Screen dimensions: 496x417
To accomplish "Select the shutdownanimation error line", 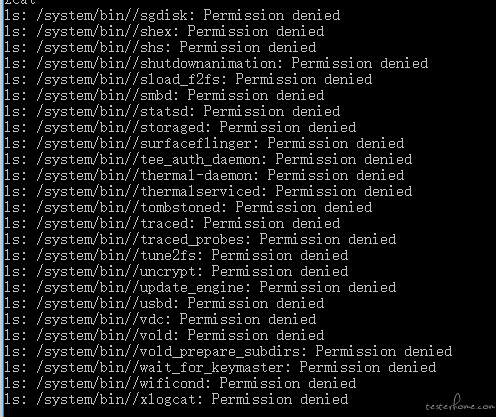I will tap(216, 64).
